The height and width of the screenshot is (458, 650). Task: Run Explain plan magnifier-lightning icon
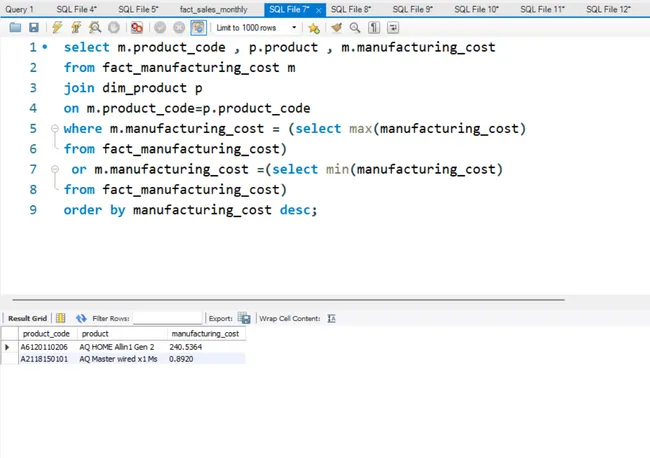click(95, 28)
